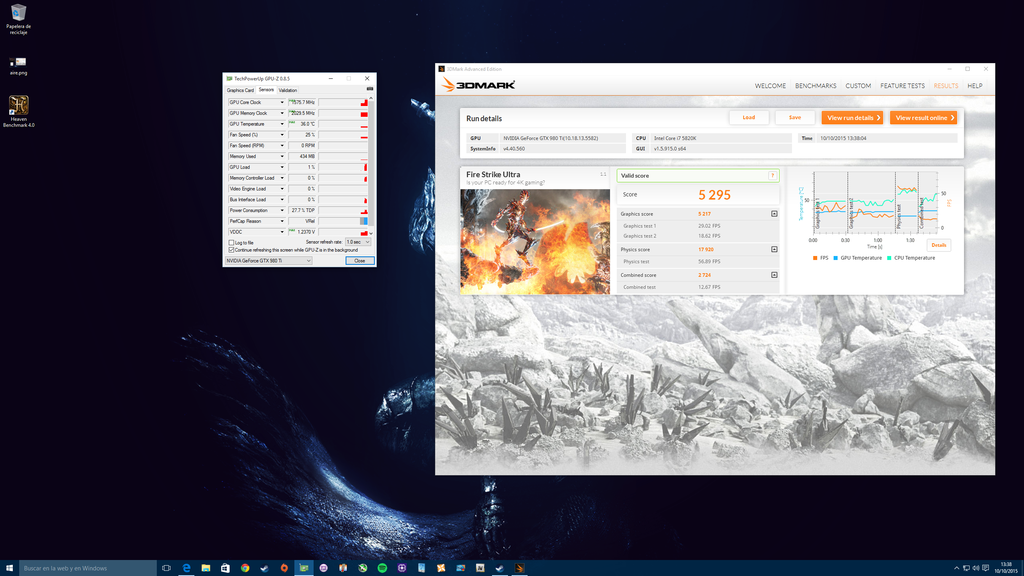This screenshot has width=1024, height=576.
Task: Open Power Consumption sensor dropdown
Action: 282,210
